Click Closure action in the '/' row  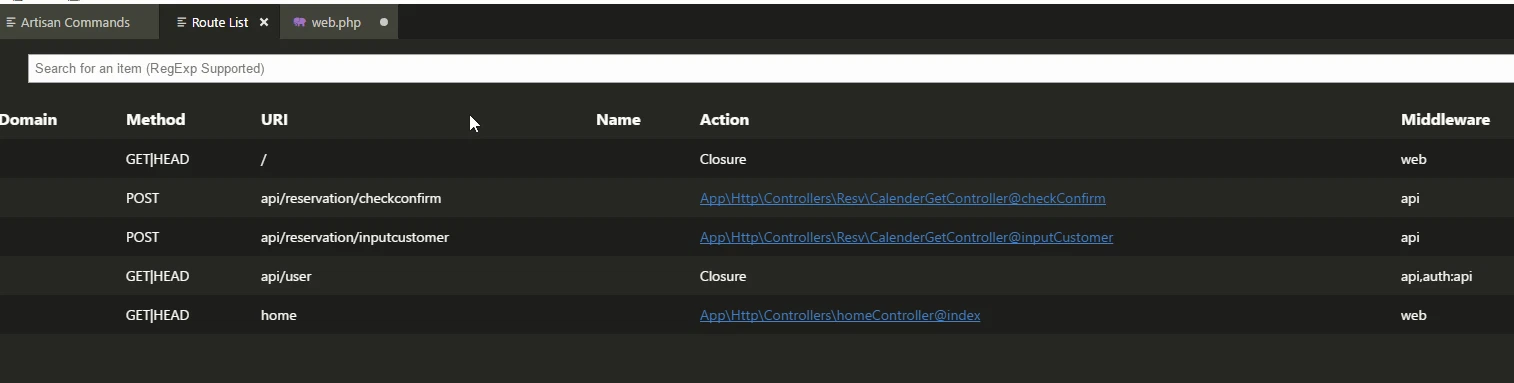point(723,159)
